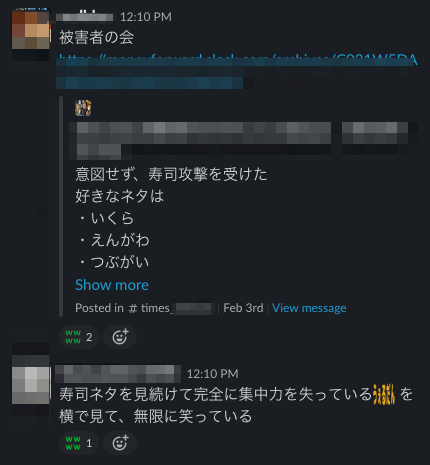
Task: Click the 被害者の会 message text
Action: (x=97, y=37)
